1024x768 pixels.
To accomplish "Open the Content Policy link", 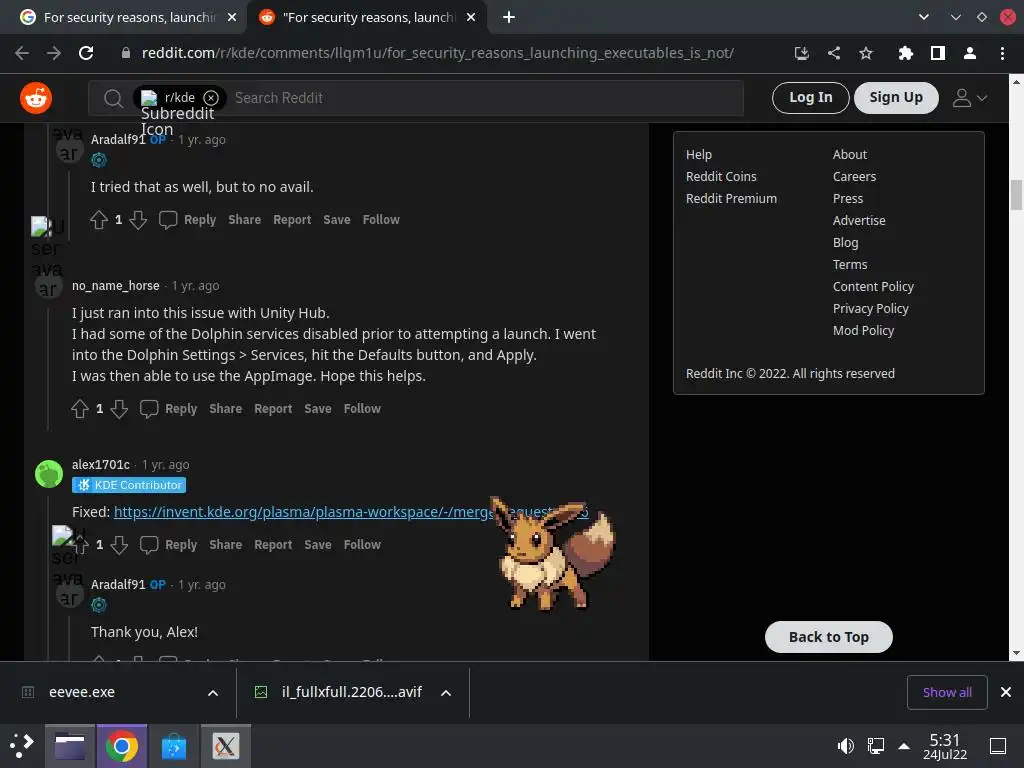I will 873,287.
